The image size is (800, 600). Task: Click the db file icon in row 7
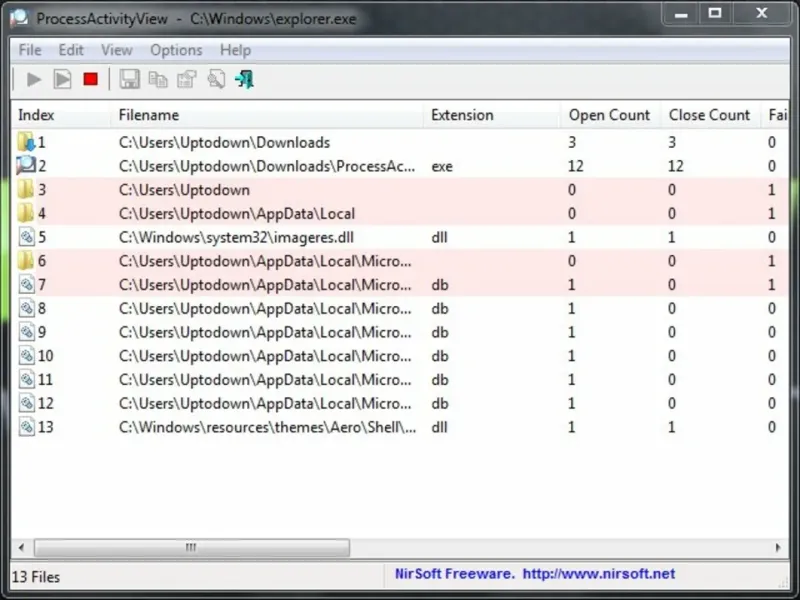pyautogui.click(x=27, y=284)
